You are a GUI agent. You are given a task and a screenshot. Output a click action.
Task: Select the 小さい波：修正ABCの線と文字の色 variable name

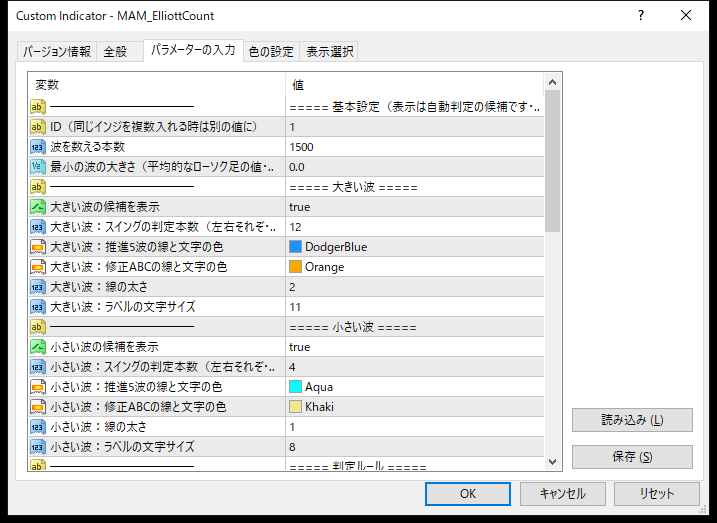coord(138,407)
